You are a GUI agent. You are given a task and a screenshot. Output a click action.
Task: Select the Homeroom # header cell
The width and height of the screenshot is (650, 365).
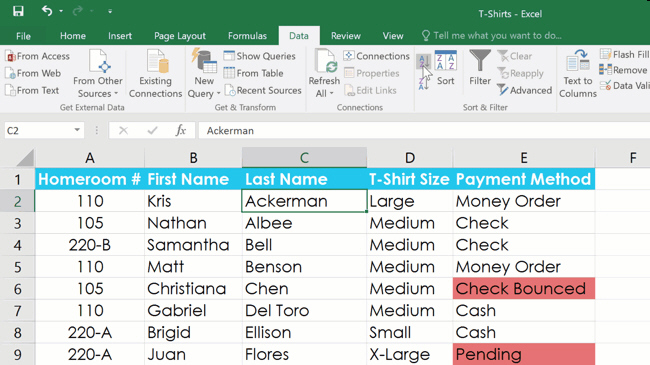pos(90,179)
